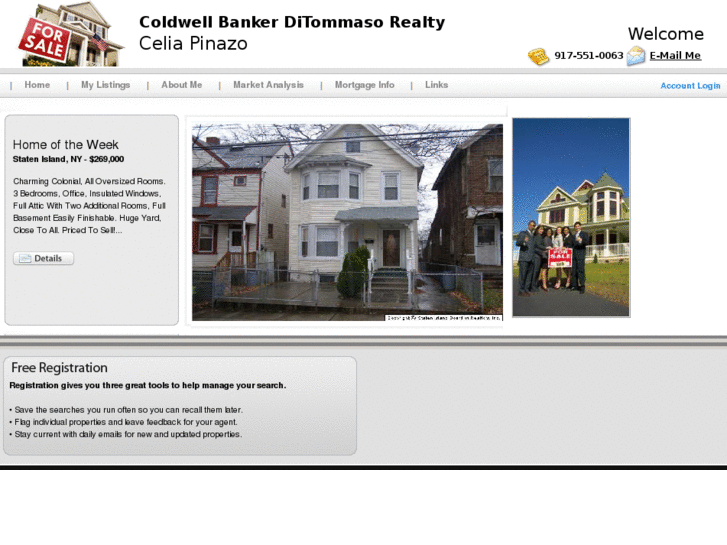Click the 'Flag individual properties' bullet
The height and width of the screenshot is (545, 727).
[123, 422]
